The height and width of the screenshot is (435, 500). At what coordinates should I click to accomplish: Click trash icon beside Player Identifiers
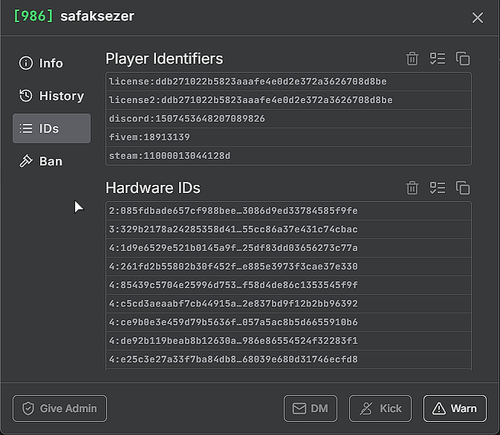click(412, 59)
